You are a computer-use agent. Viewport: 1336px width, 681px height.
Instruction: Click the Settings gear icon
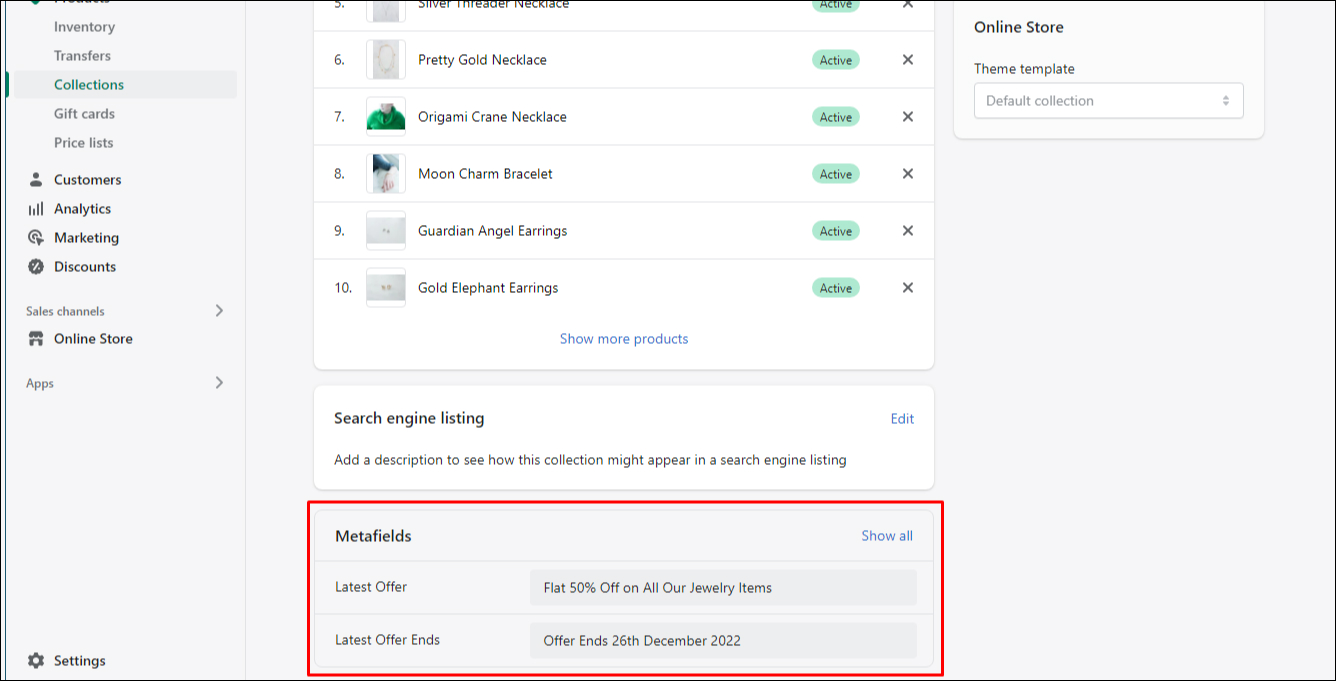pos(36,661)
